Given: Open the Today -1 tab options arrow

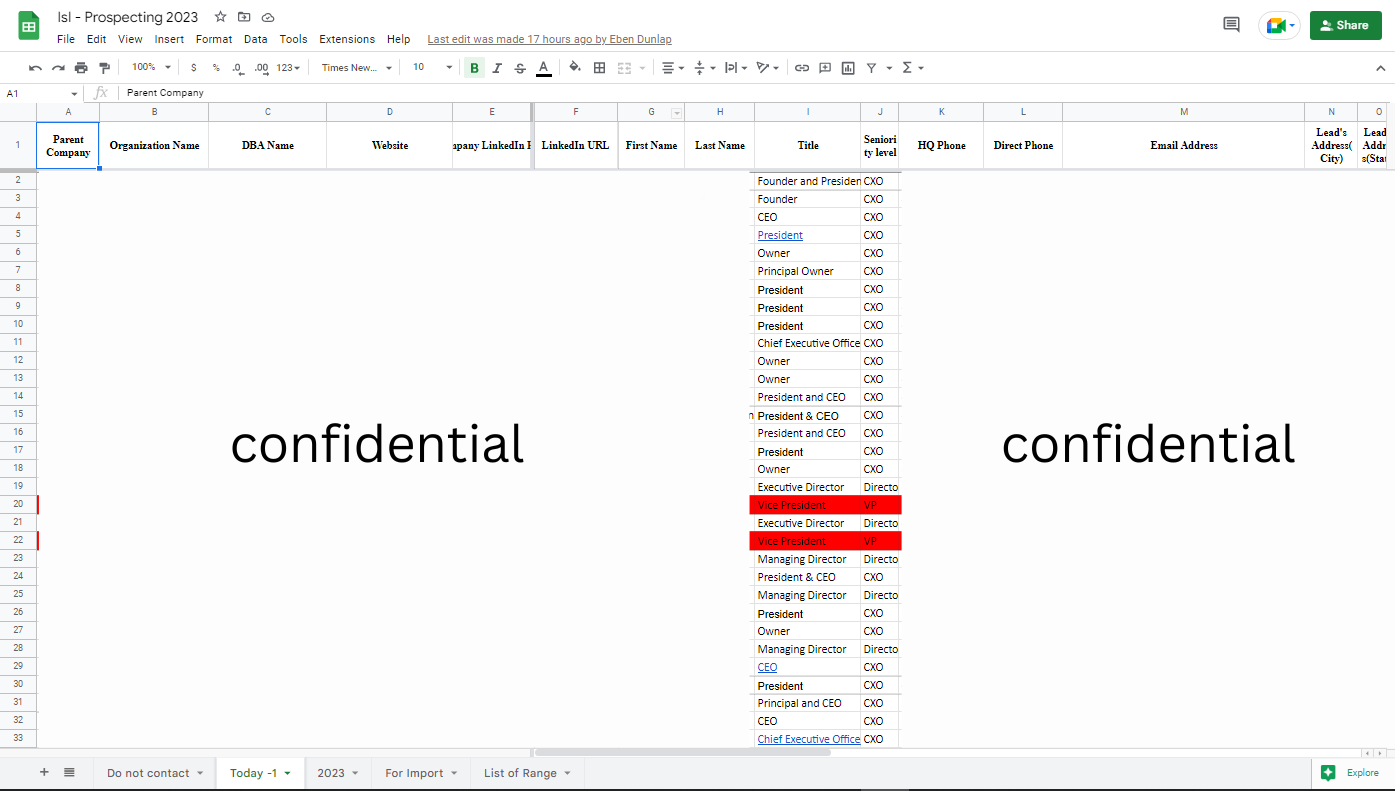Looking at the screenshot, I should point(288,773).
